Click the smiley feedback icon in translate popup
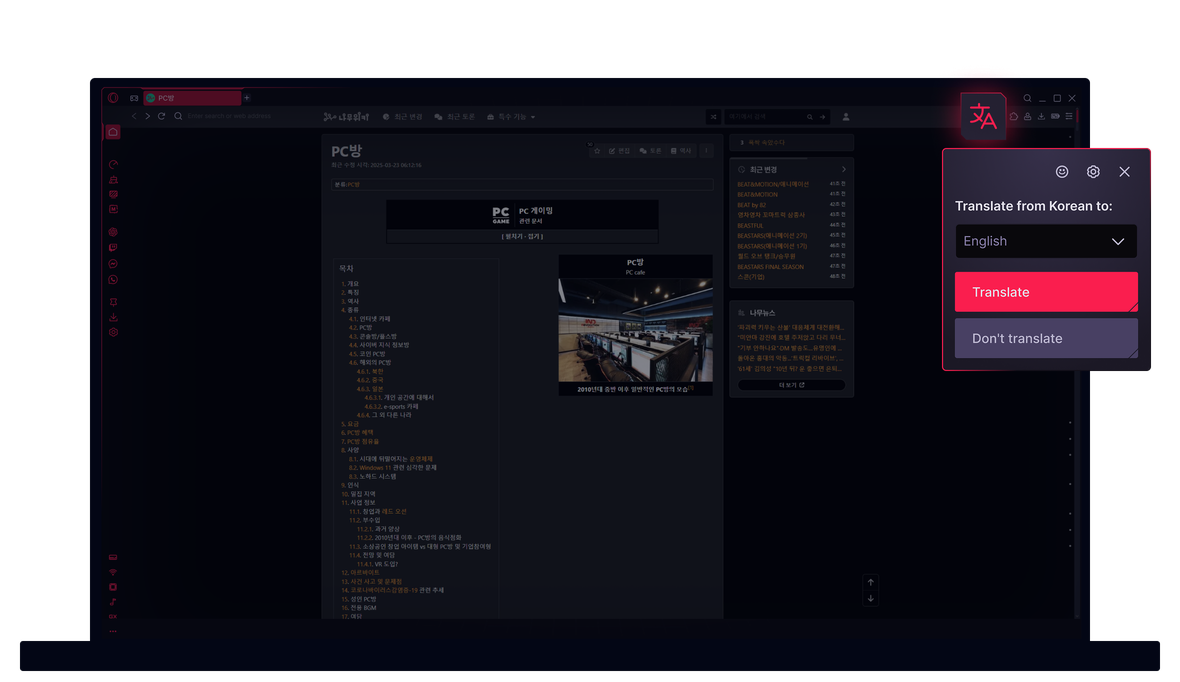This screenshot has height=682, width=1180. (1062, 172)
